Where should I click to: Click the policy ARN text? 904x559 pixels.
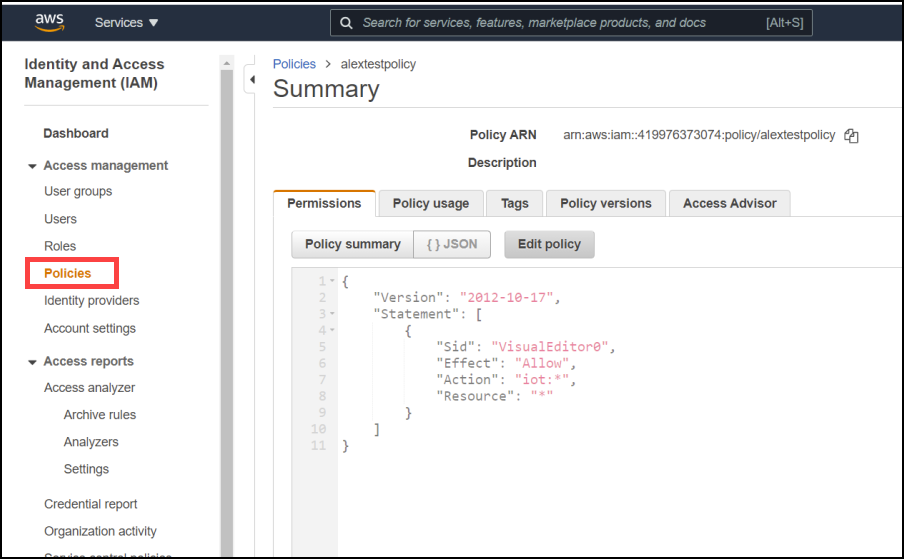point(699,135)
